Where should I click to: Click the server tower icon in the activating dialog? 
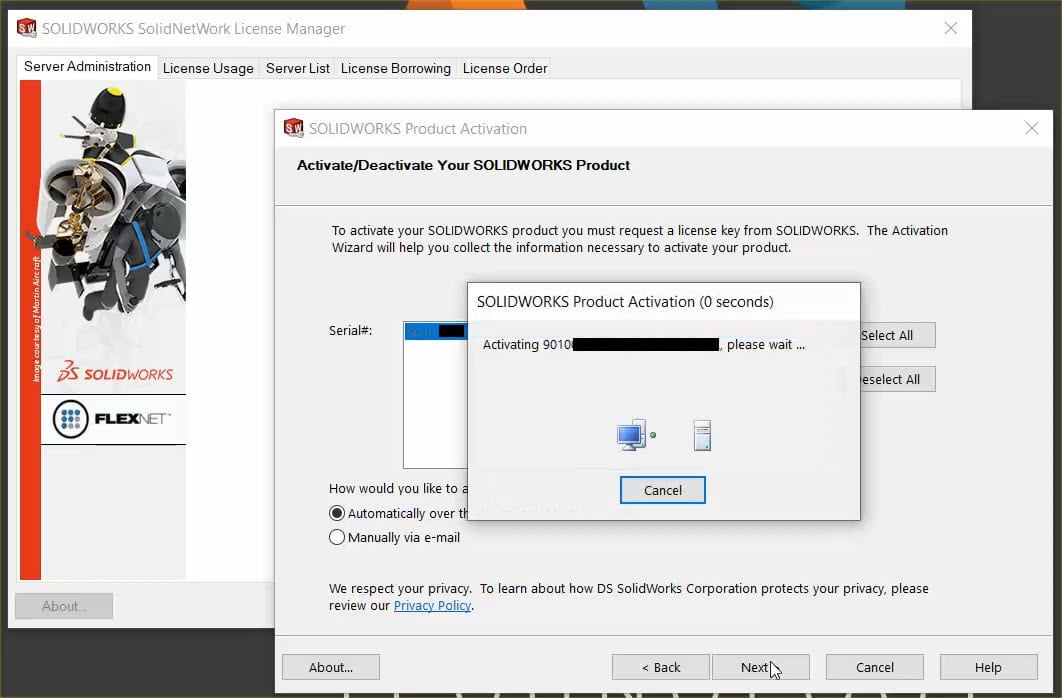pyautogui.click(x=702, y=435)
